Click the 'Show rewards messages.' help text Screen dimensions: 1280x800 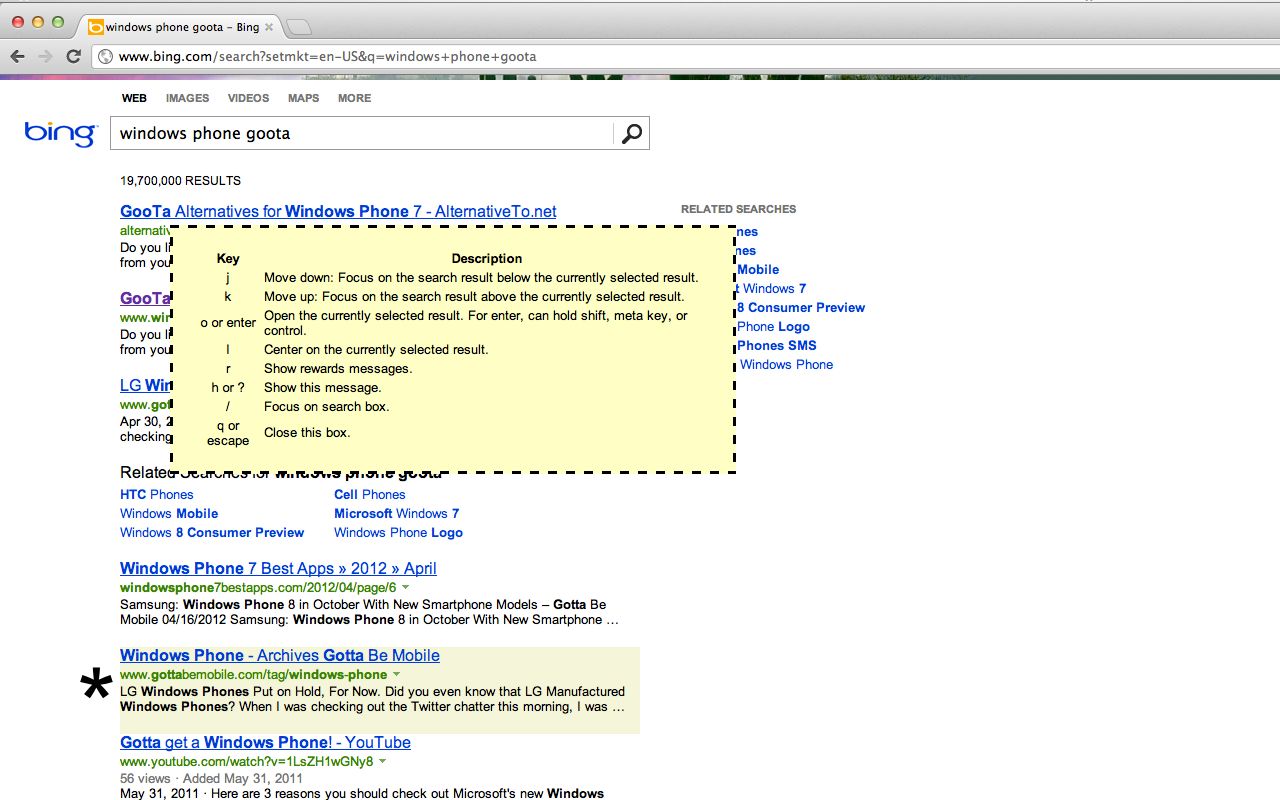click(x=338, y=369)
